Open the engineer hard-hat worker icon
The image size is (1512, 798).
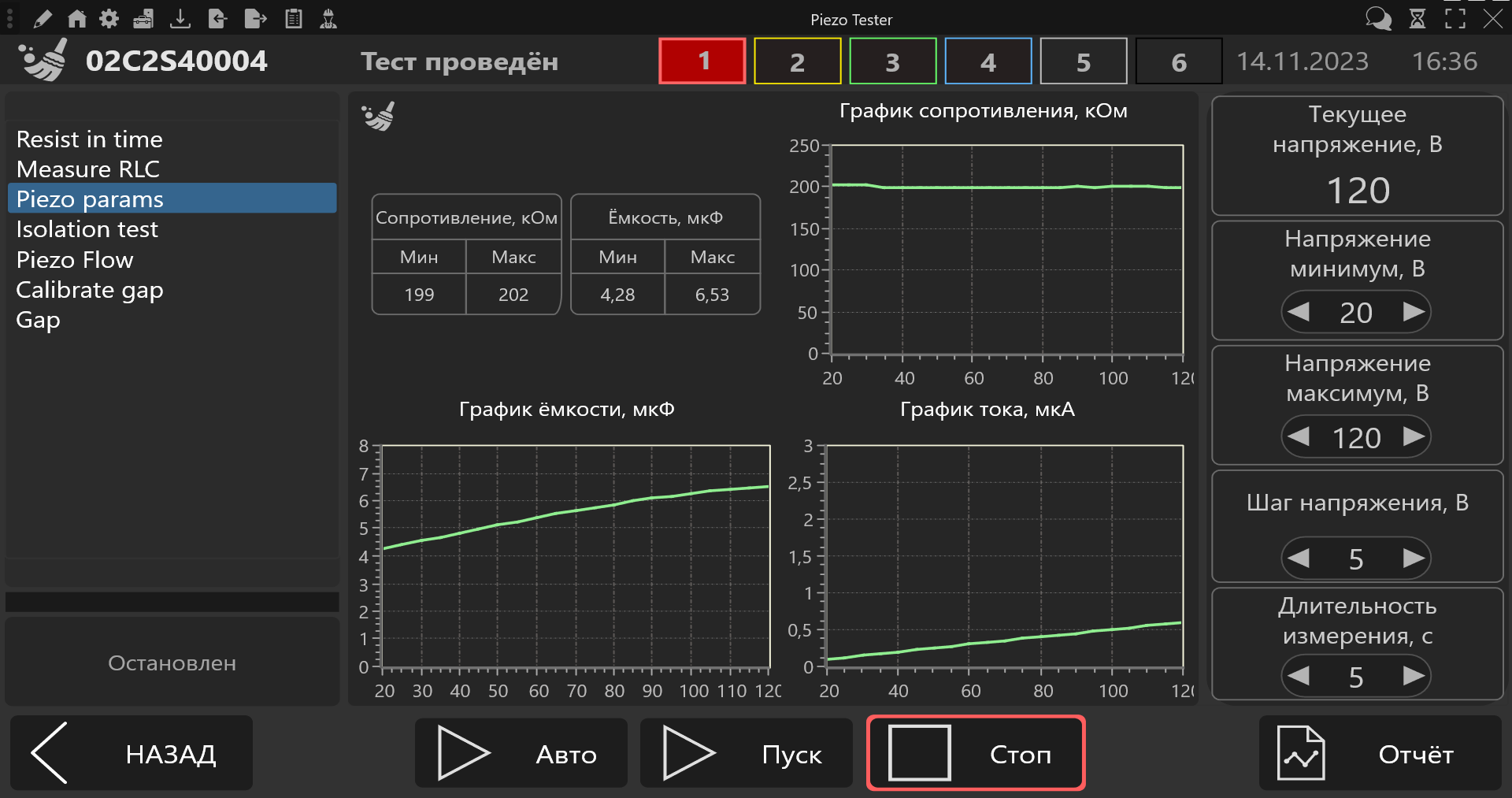click(x=328, y=19)
